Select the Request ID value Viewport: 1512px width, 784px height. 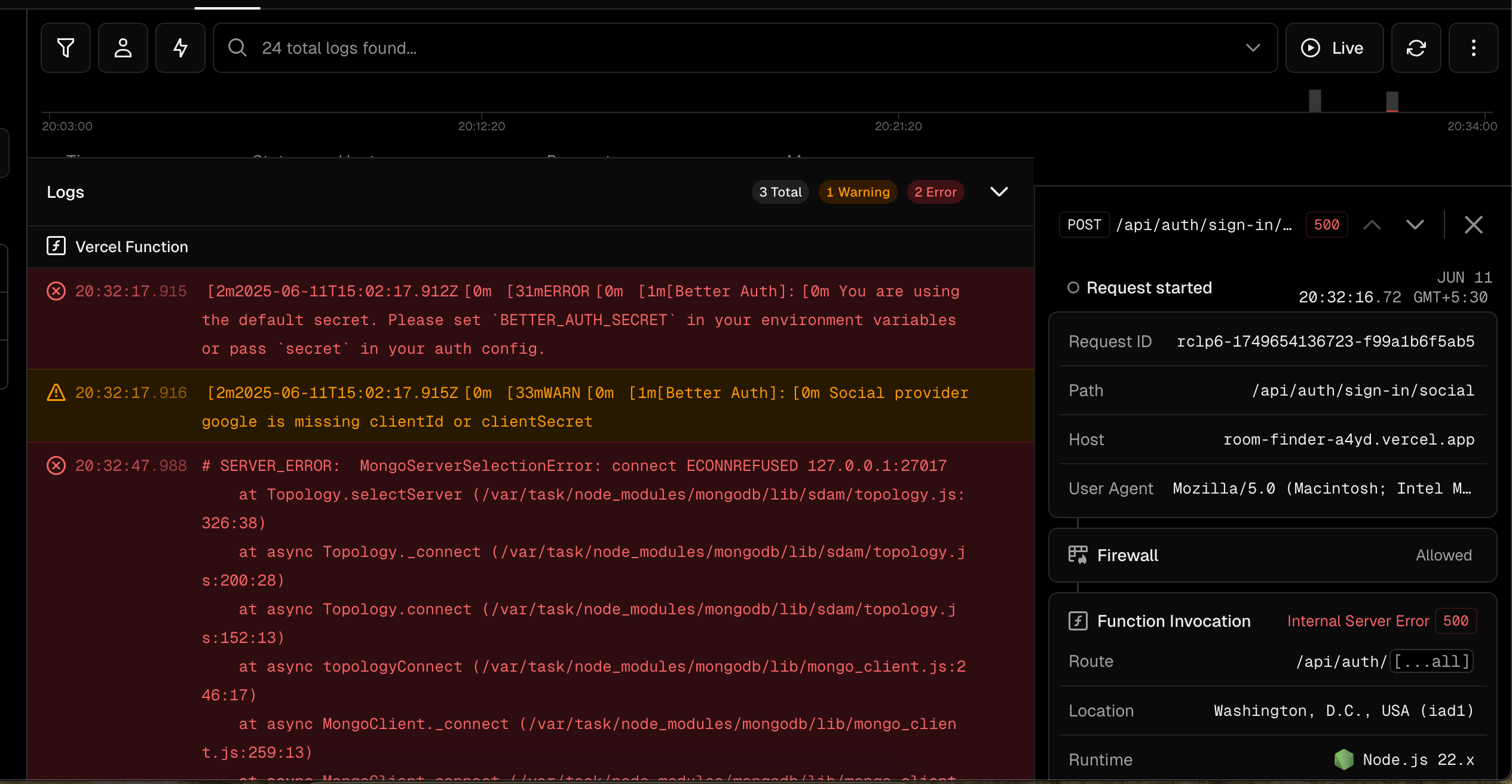tap(1326, 341)
